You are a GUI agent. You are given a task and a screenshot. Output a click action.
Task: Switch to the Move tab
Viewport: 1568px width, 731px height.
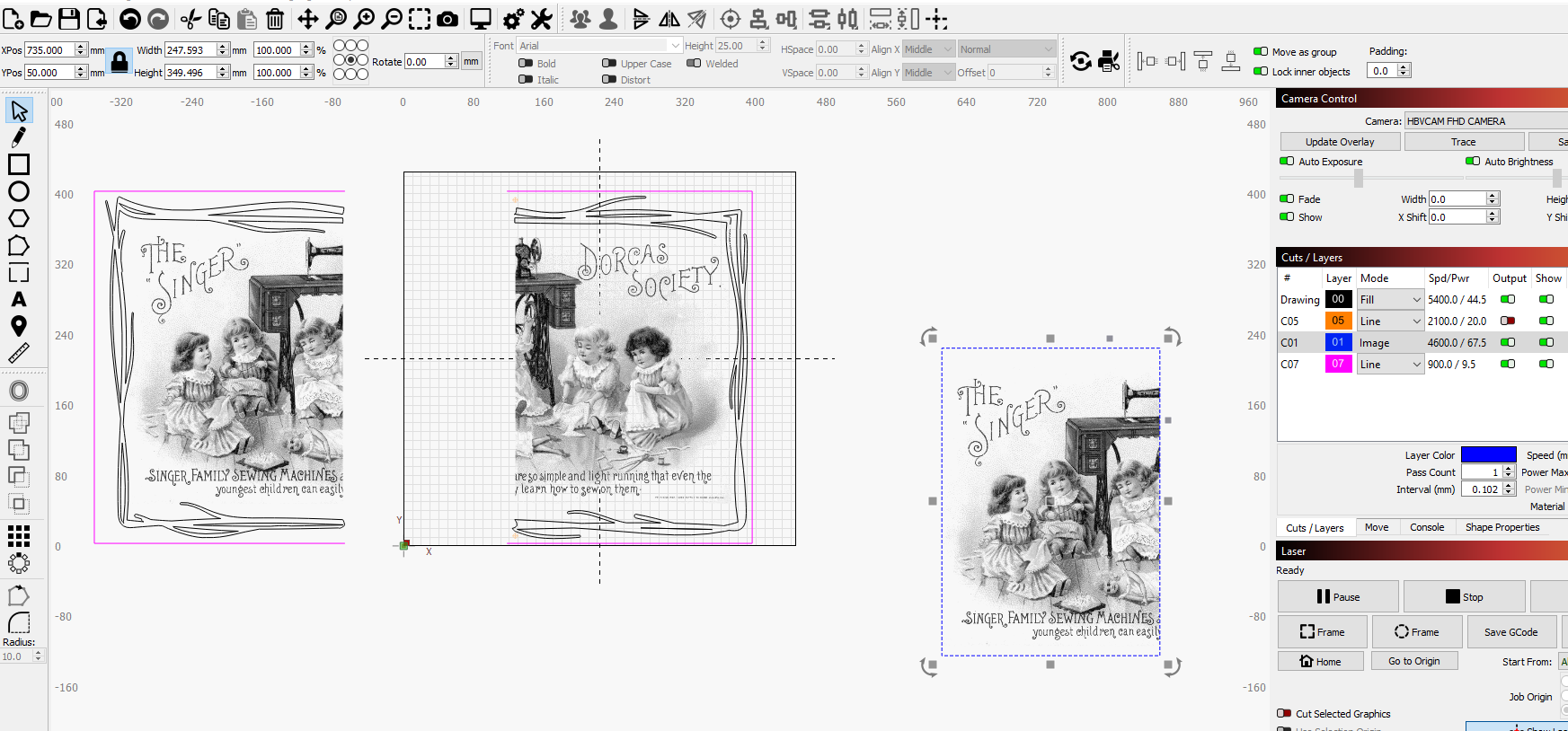point(1377,528)
